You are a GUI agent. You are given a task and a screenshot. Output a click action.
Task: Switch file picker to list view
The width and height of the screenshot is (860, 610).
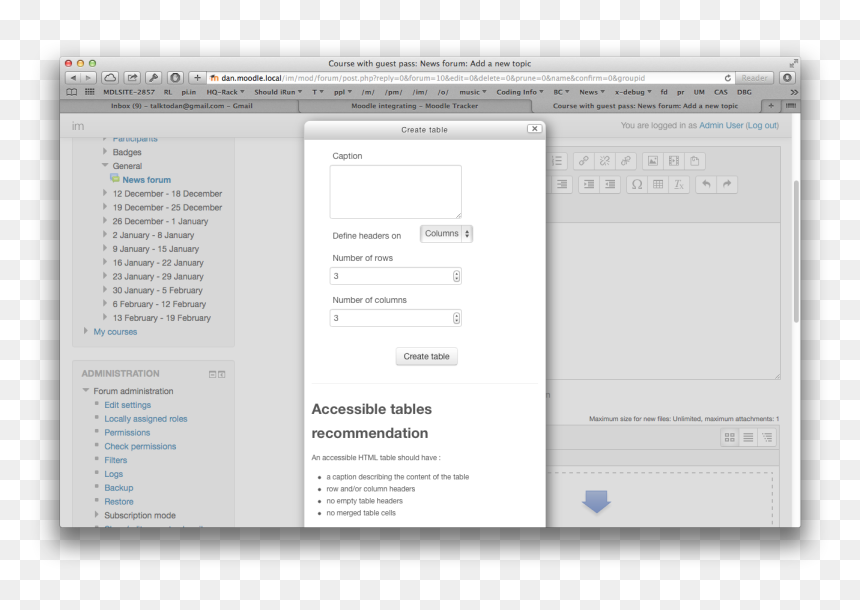point(748,437)
